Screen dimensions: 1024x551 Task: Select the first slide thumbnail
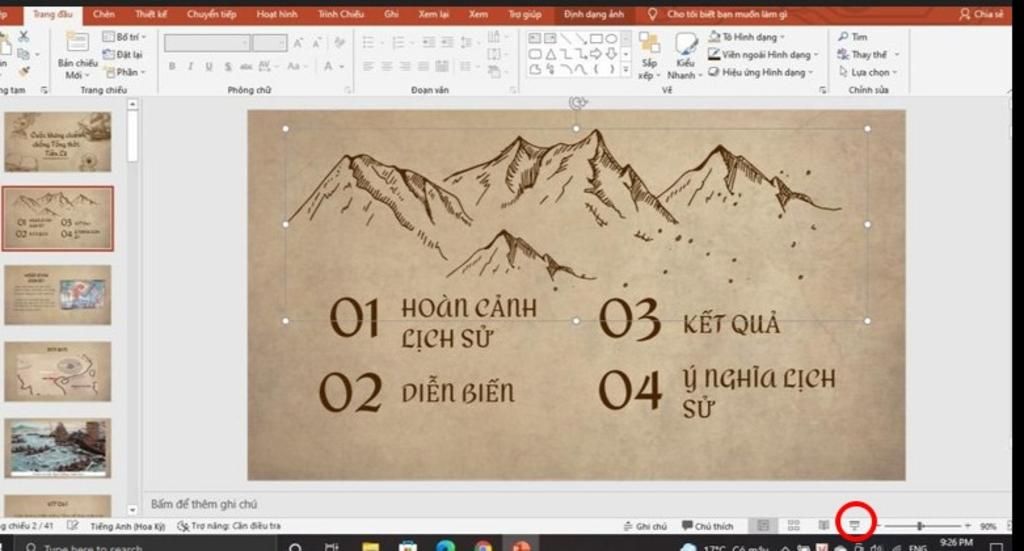[57, 142]
